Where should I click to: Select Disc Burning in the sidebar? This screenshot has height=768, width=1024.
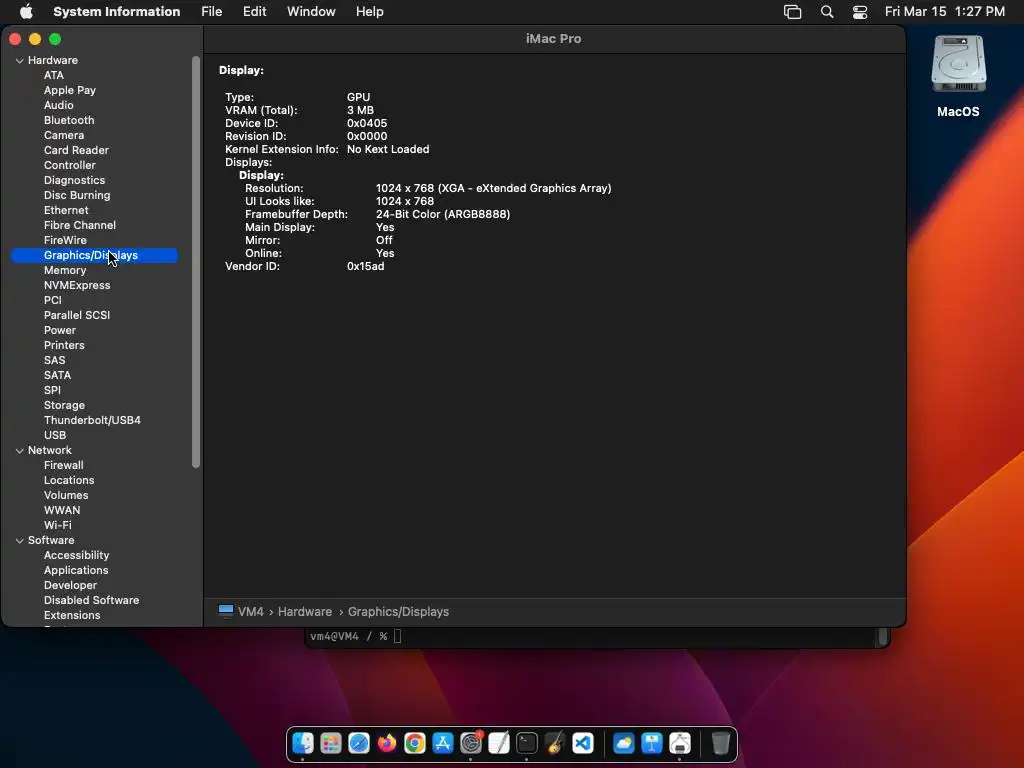click(x=77, y=195)
